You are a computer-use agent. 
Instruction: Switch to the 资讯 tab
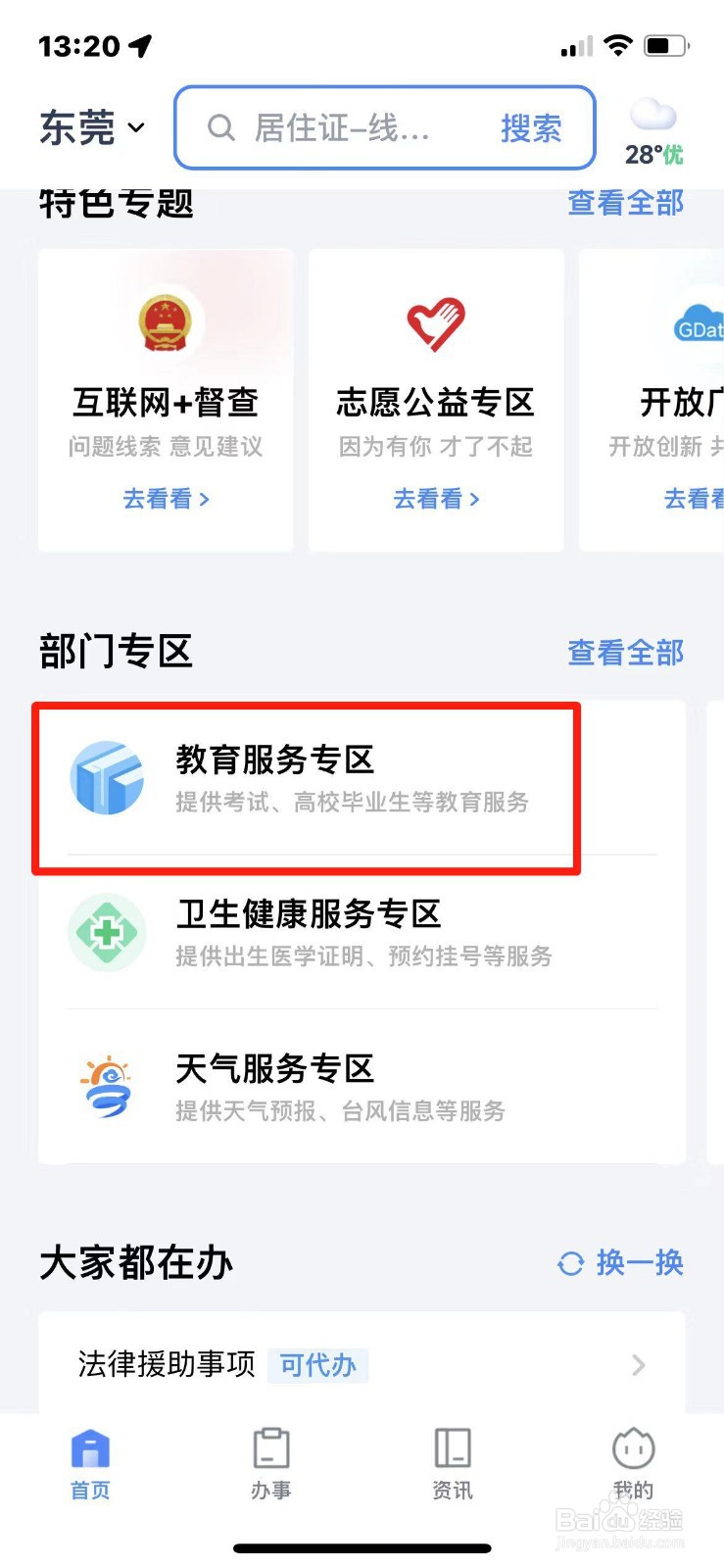453,1464
